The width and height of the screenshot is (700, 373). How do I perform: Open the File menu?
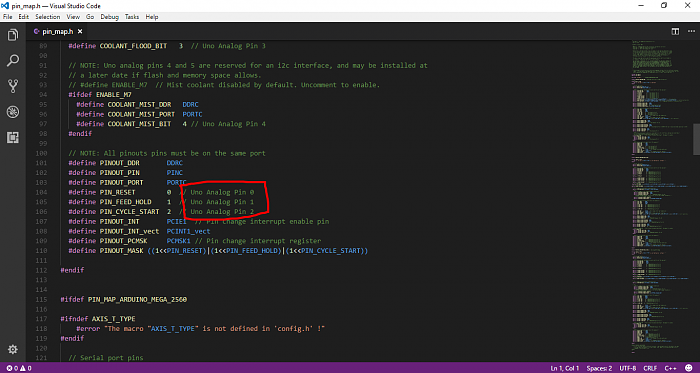[8, 17]
